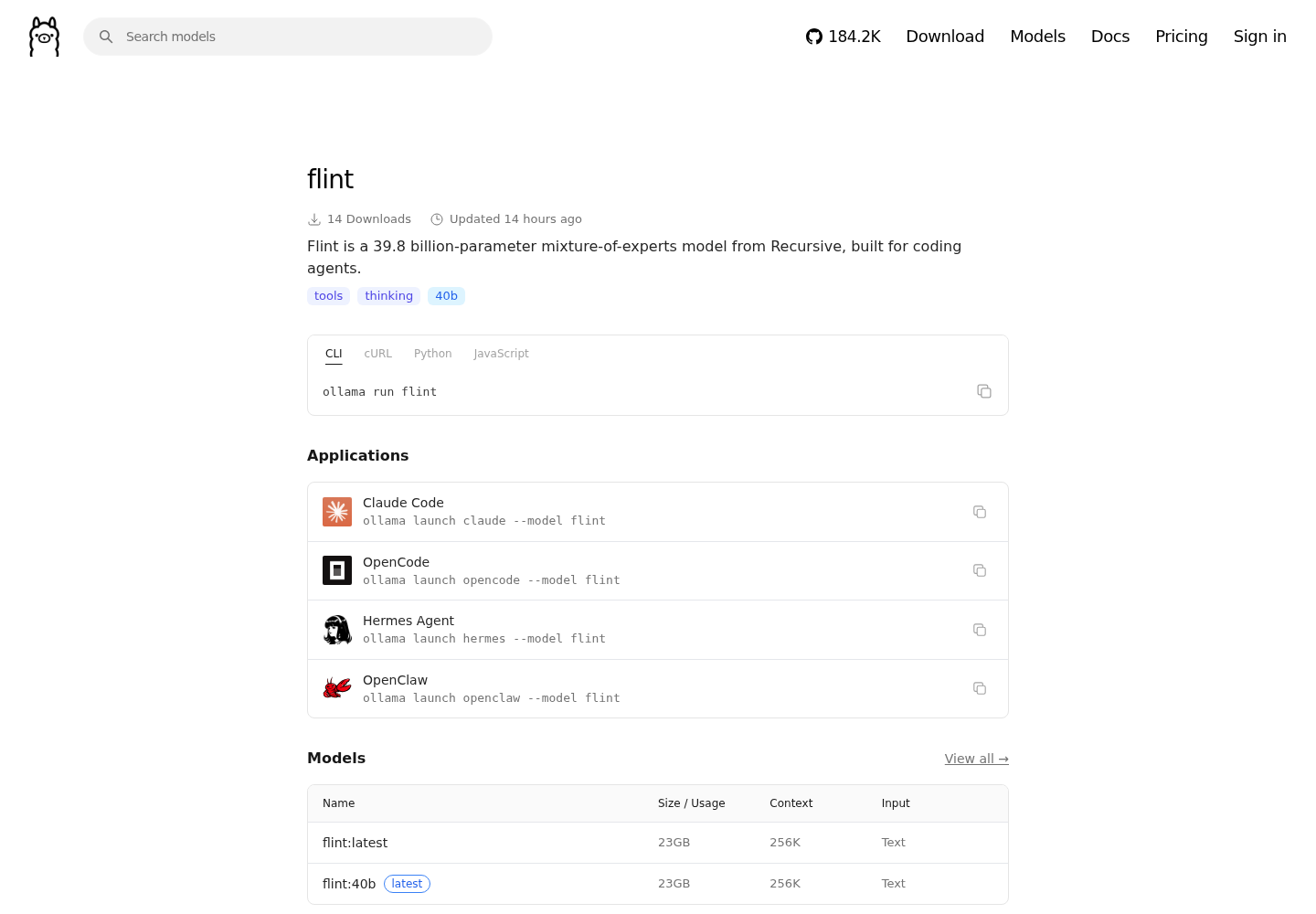Viewport: 1316px width, 914px height.
Task: Copy the Claude Code launch command
Action: pyautogui.click(x=980, y=512)
